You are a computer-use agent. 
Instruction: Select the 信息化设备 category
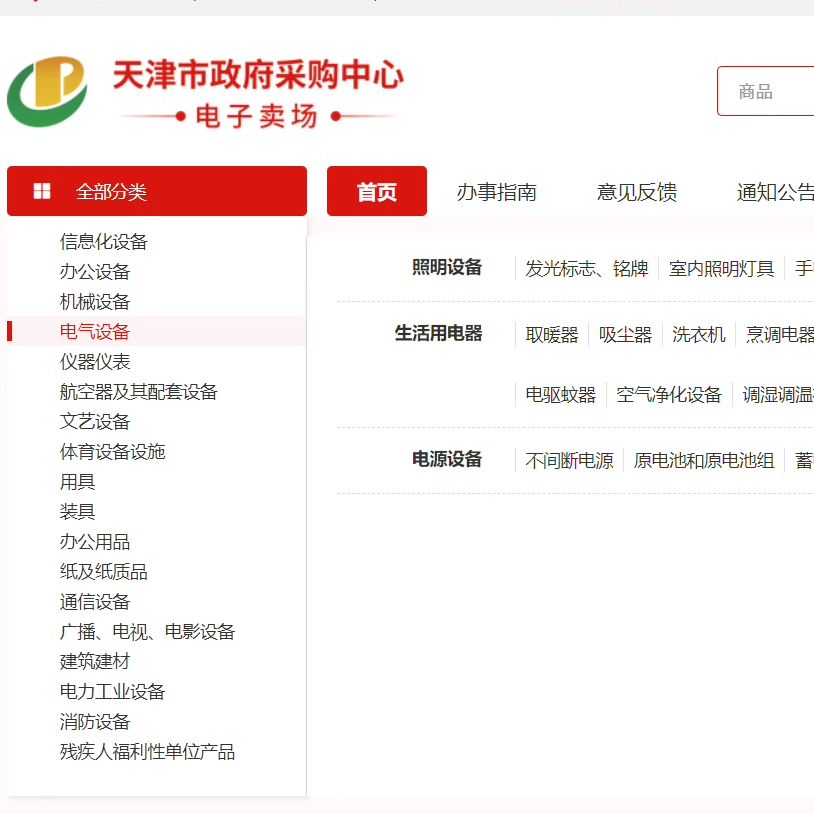pyautogui.click(x=104, y=241)
